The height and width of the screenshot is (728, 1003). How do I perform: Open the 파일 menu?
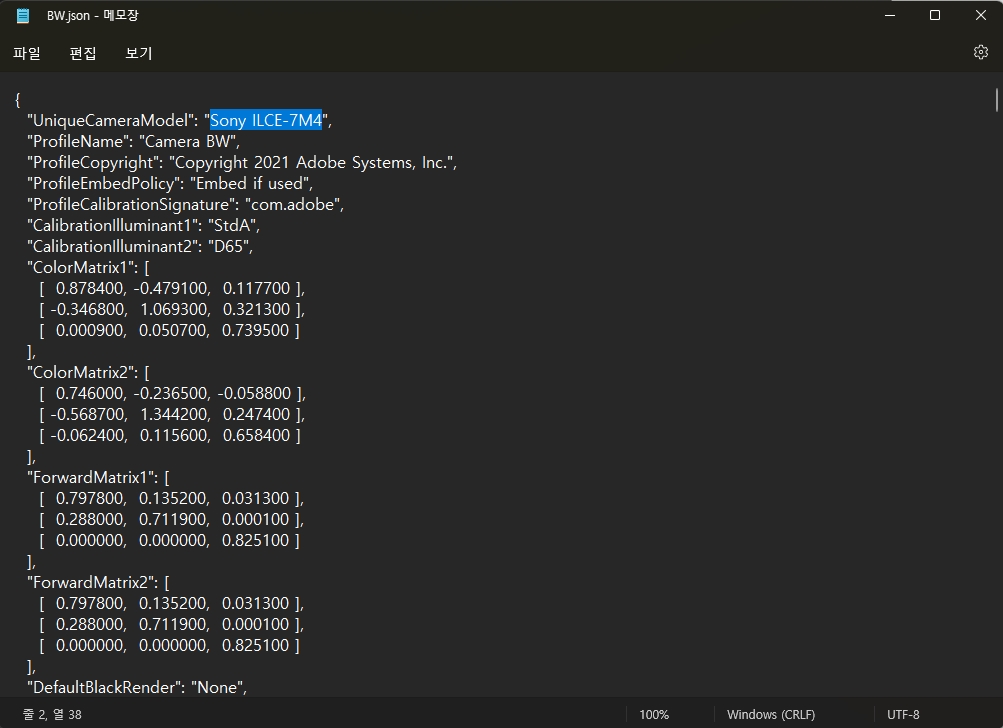(27, 54)
